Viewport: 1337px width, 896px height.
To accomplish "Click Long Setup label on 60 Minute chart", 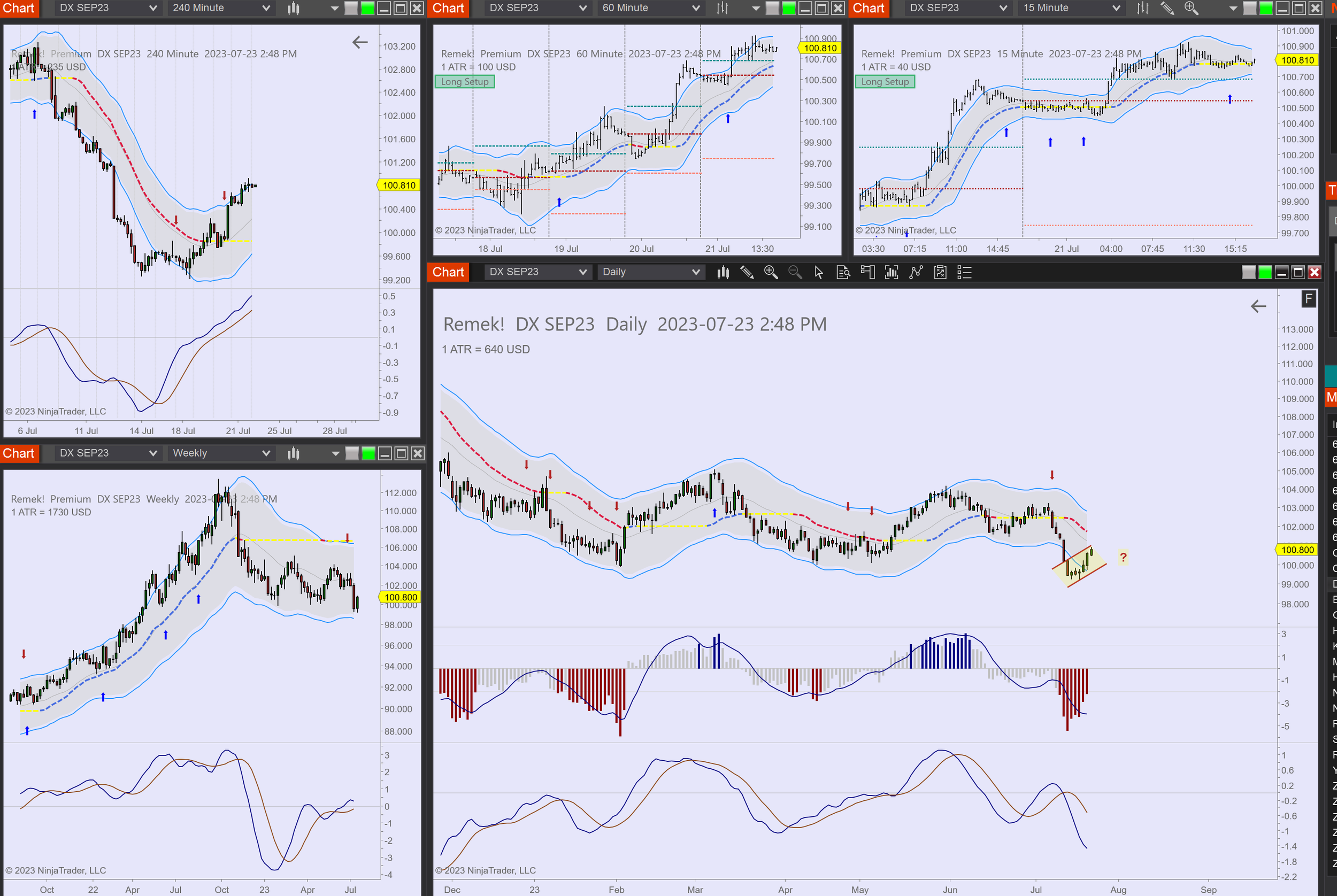I will (464, 82).
